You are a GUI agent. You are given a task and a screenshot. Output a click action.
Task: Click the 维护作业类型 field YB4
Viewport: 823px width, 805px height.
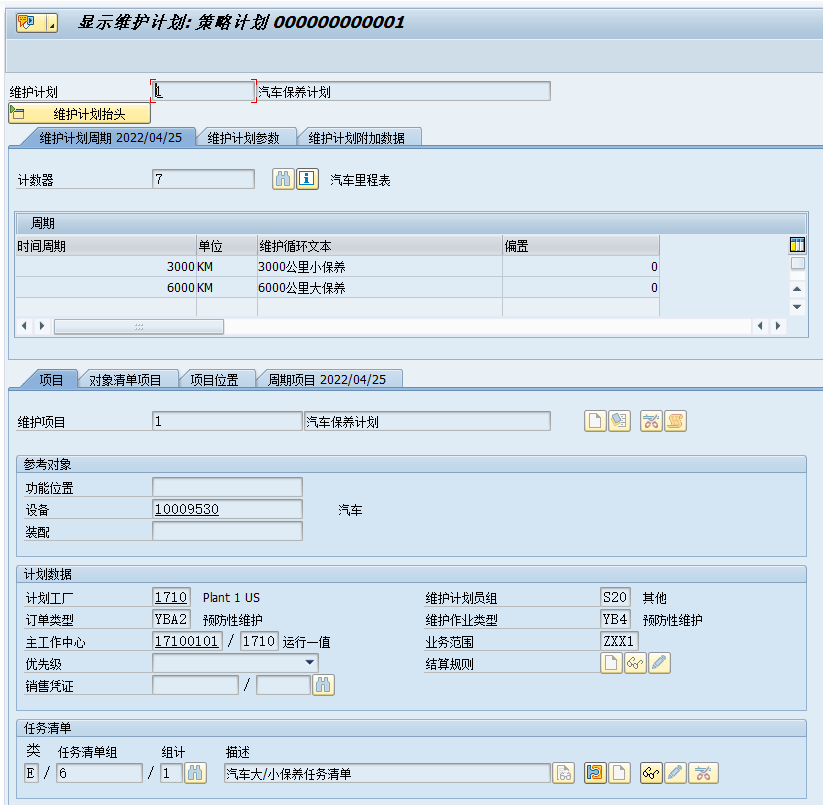click(x=615, y=619)
